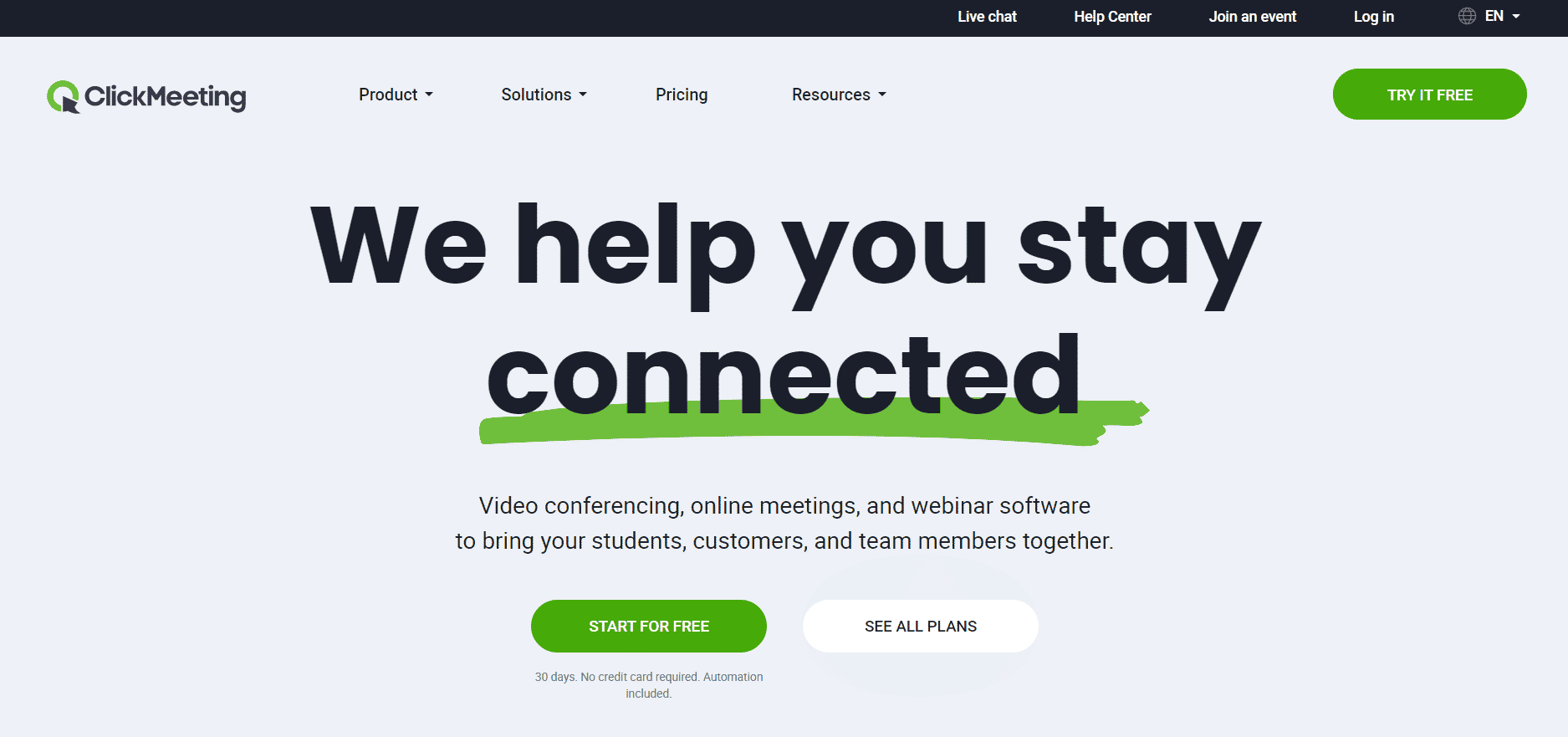This screenshot has height=737, width=1568.
Task: Open the Solutions dropdown menu
Action: click(x=544, y=95)
